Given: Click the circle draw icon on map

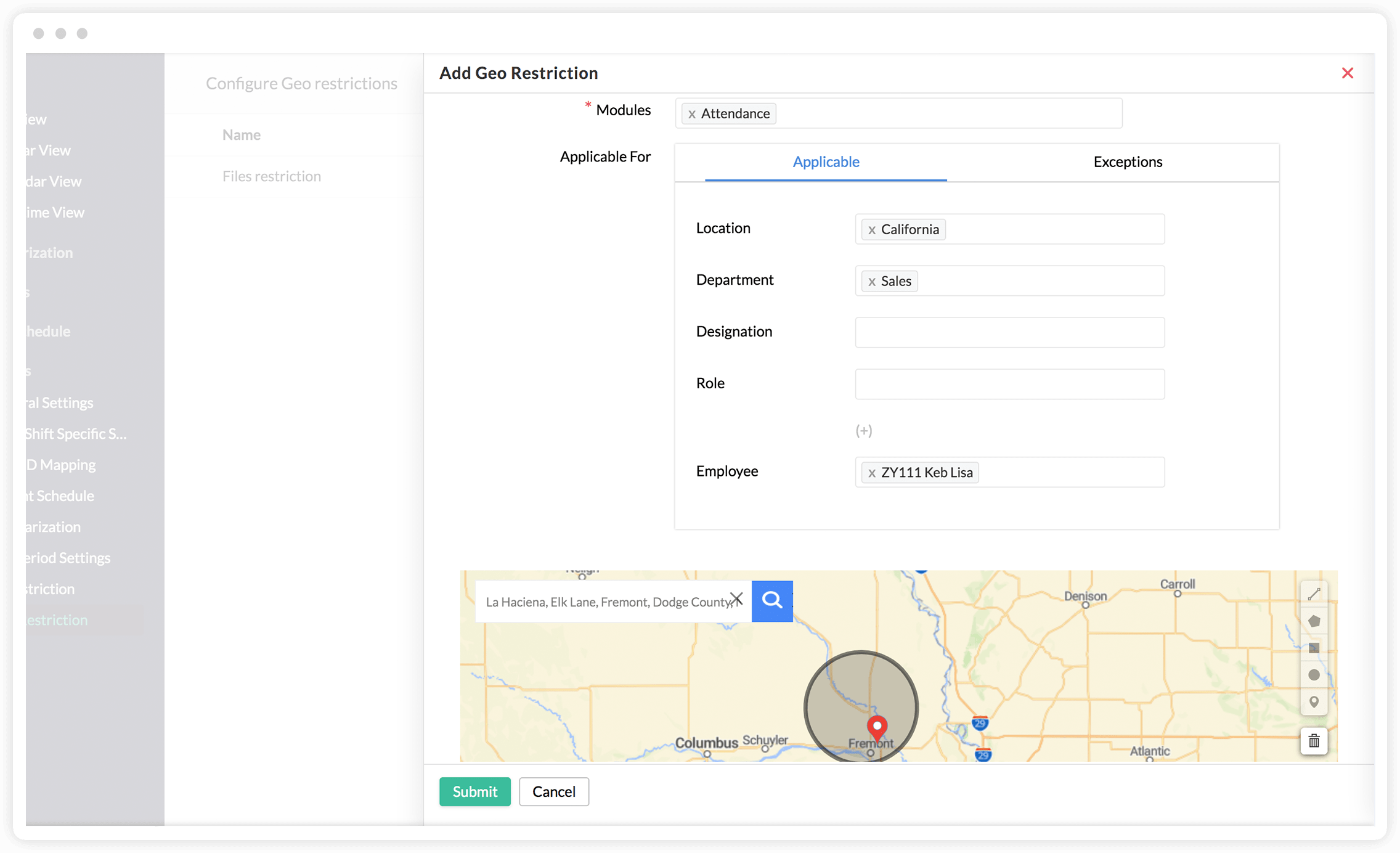Looking at the screenshot, I should tap(1314, 674).
